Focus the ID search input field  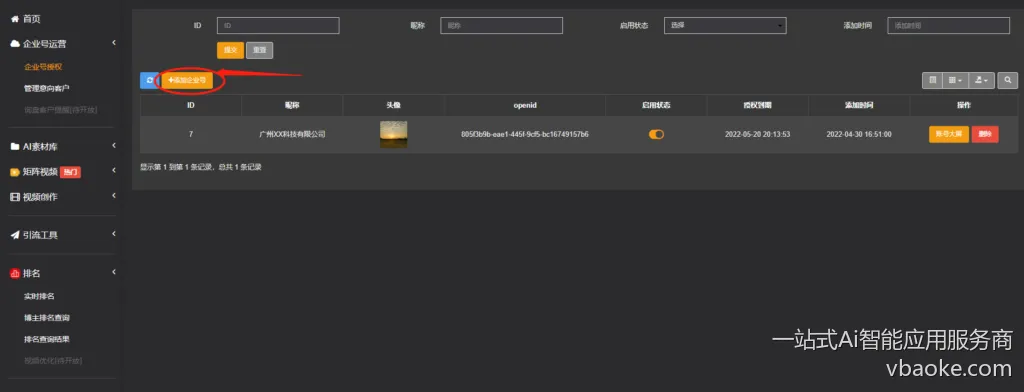pos(278,25)
